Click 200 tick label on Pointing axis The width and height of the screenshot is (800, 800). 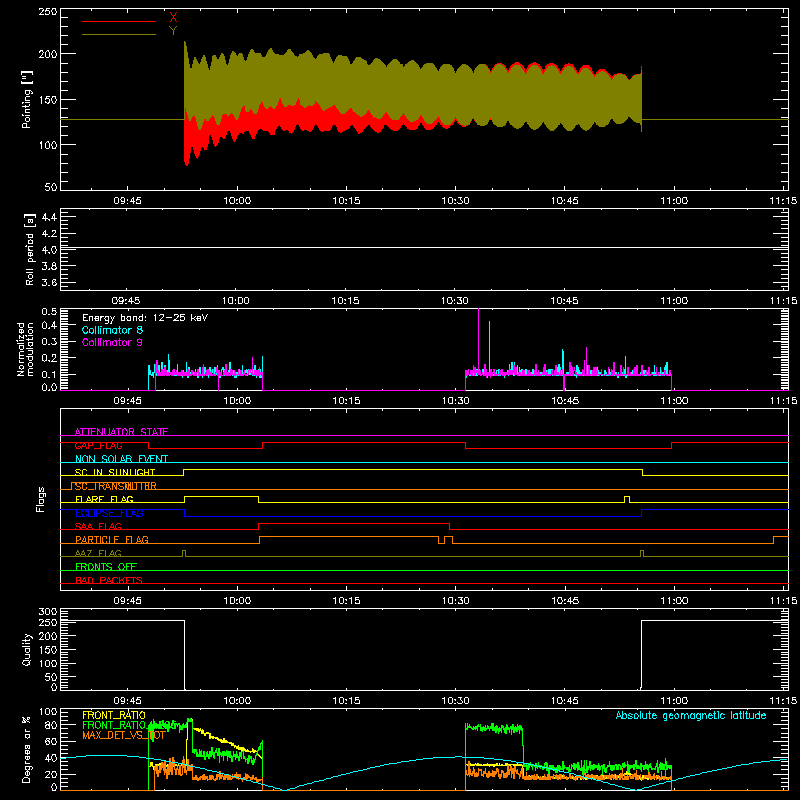tap(48, 54)
